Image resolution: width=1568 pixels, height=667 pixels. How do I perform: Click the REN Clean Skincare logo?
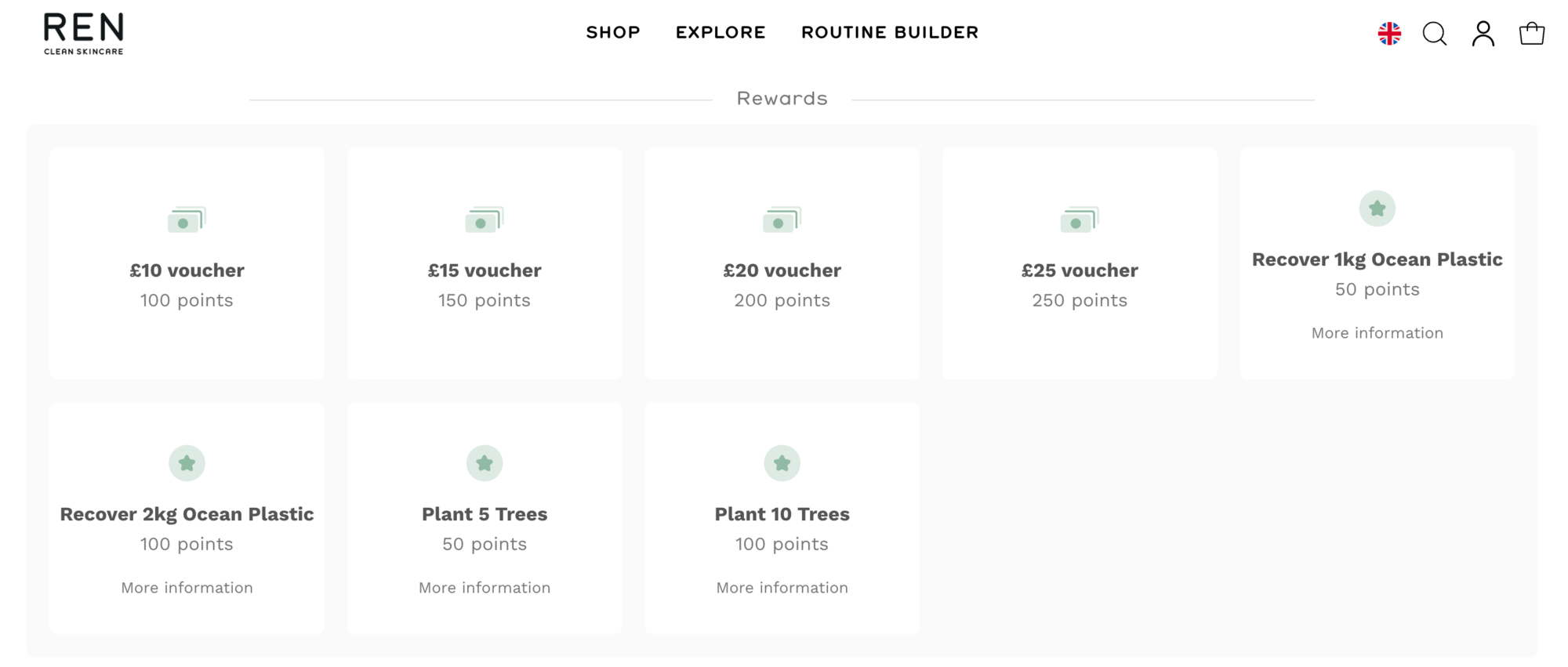point(84,34)
